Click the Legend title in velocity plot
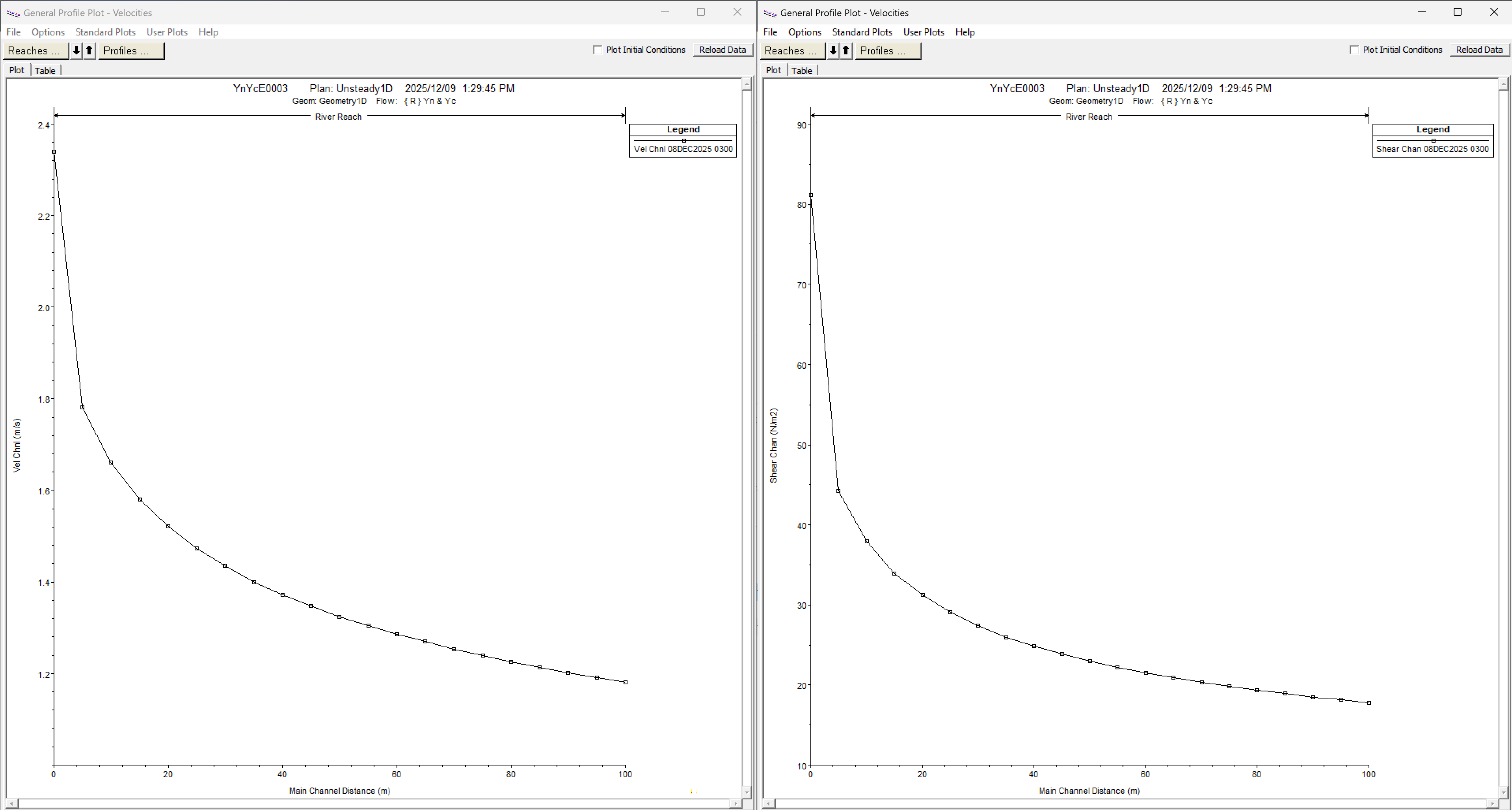 click(683, 130)
